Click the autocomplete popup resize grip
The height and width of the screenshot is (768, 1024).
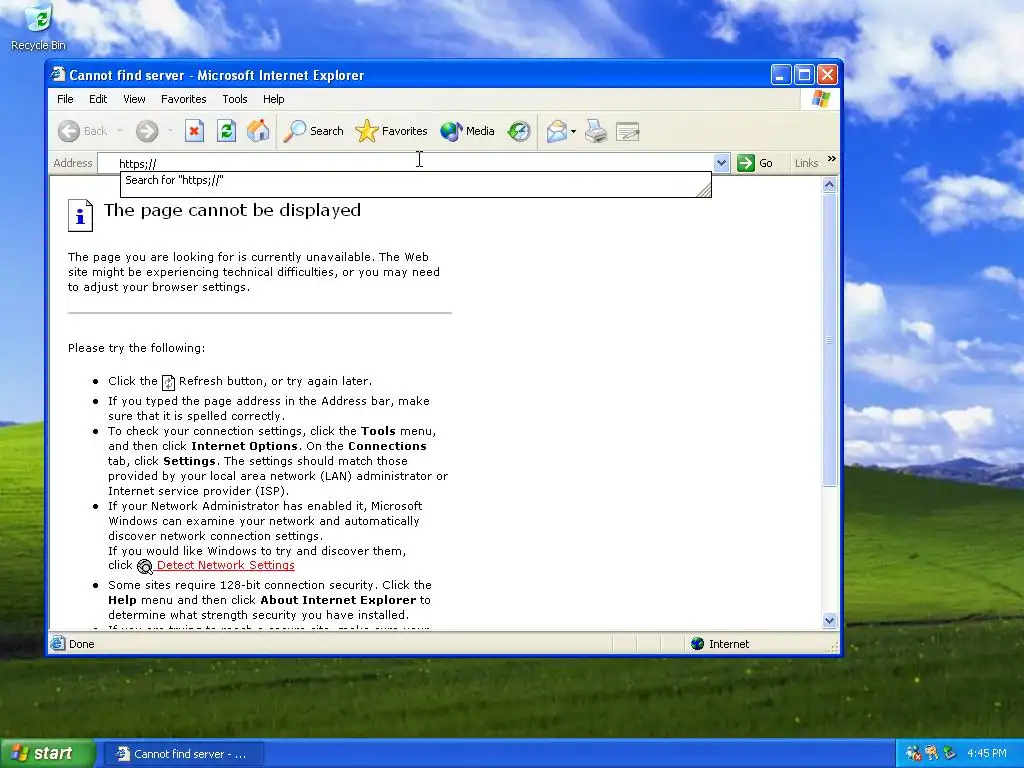(x=704, y=190)
